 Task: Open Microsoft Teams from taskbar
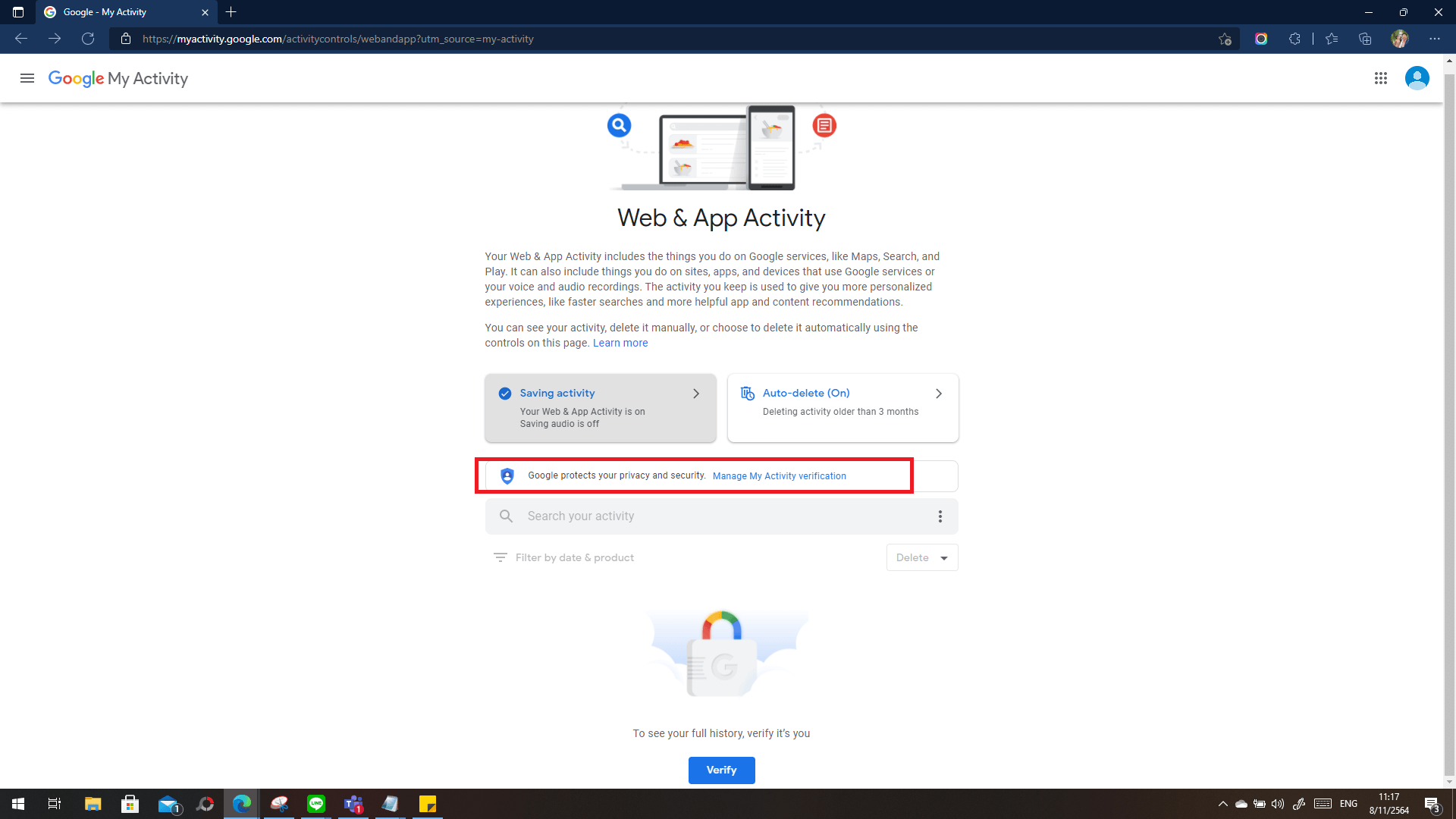point(353,804)
